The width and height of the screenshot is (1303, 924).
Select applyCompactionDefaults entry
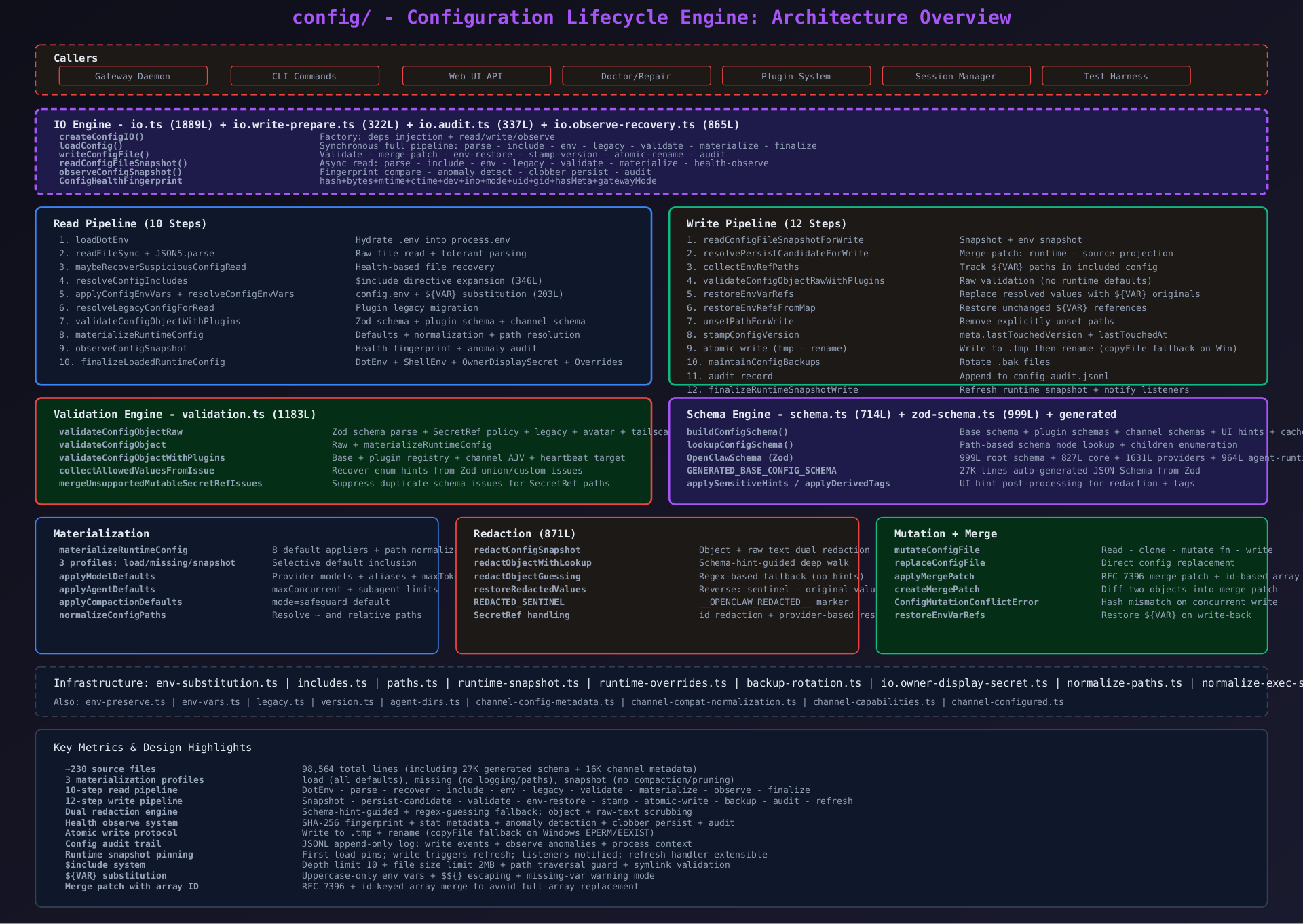click(121, 602)
